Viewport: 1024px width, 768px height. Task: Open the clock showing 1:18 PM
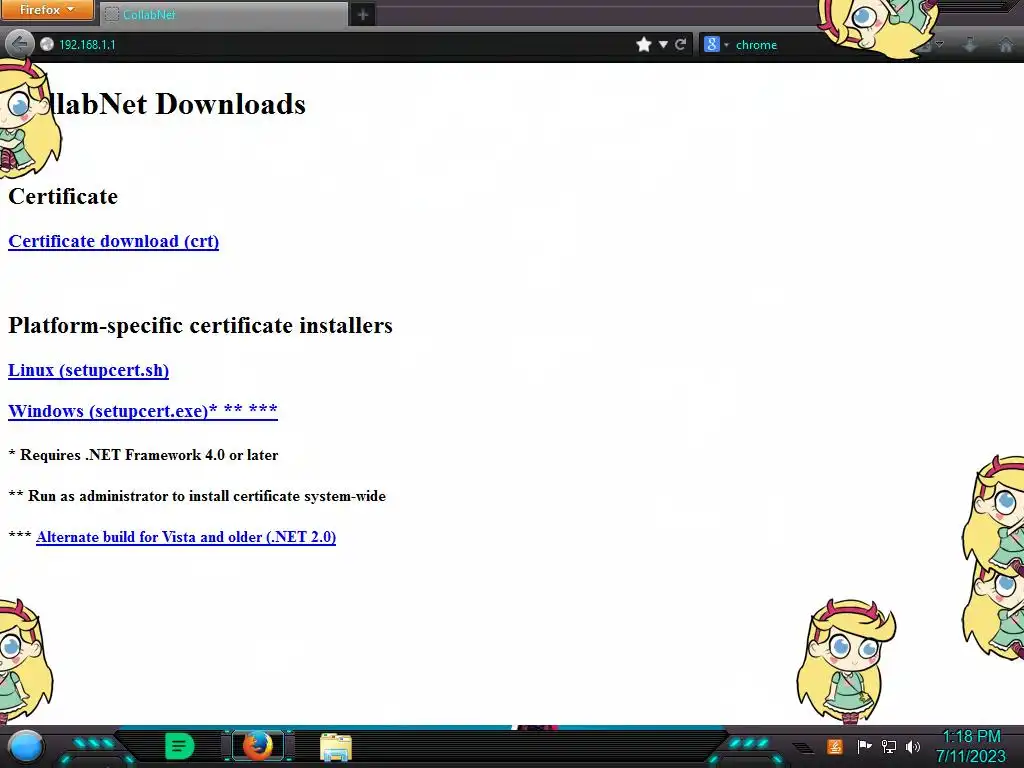pos(971,746)
